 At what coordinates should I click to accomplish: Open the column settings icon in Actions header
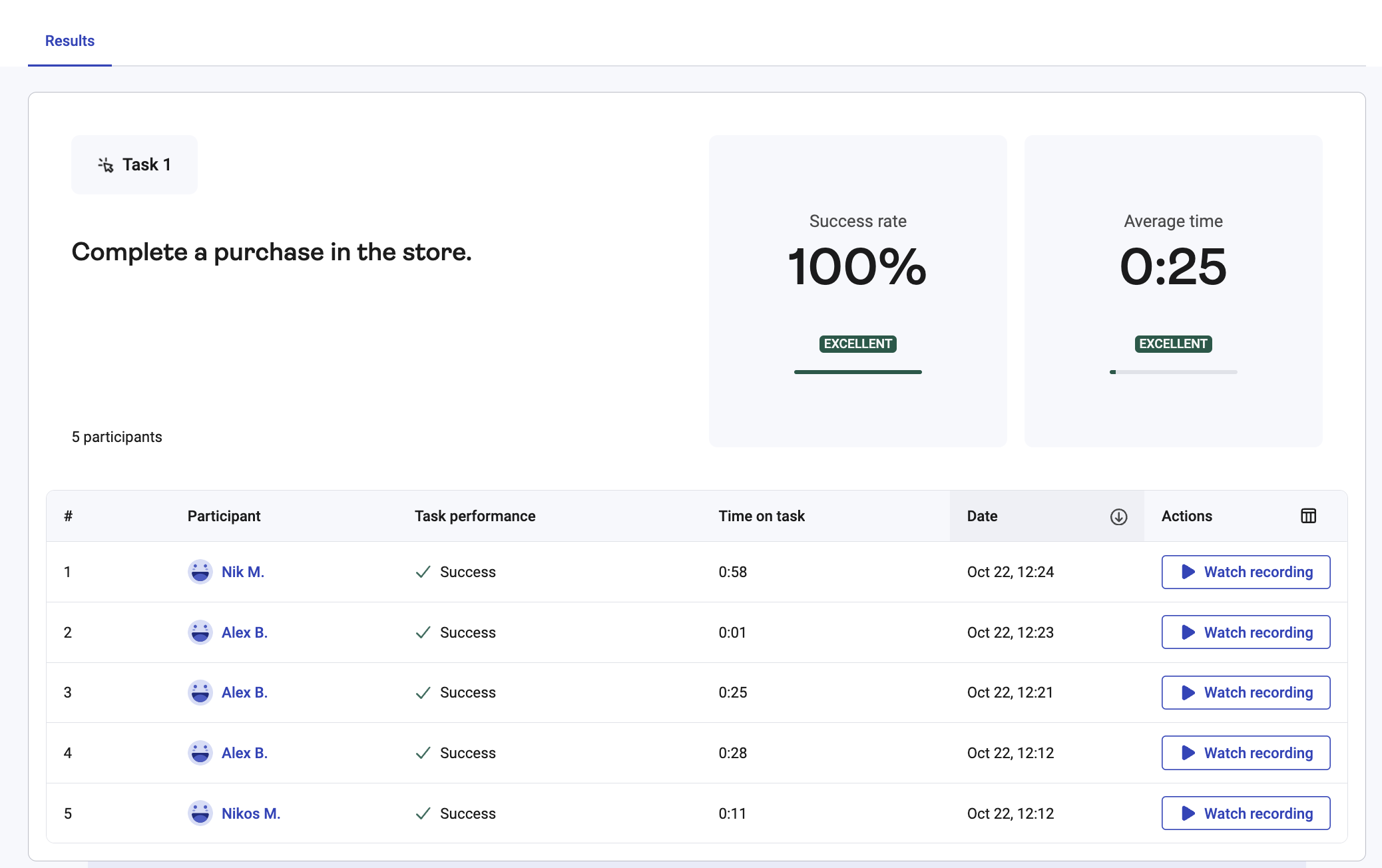click(x=1308, y=516)
